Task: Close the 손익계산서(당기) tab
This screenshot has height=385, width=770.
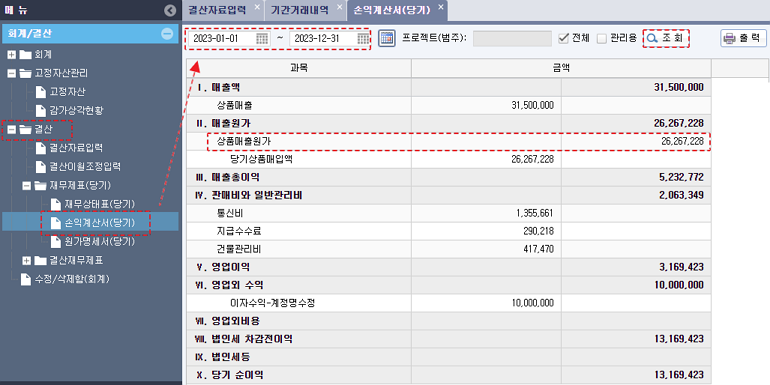Action: 440,7
